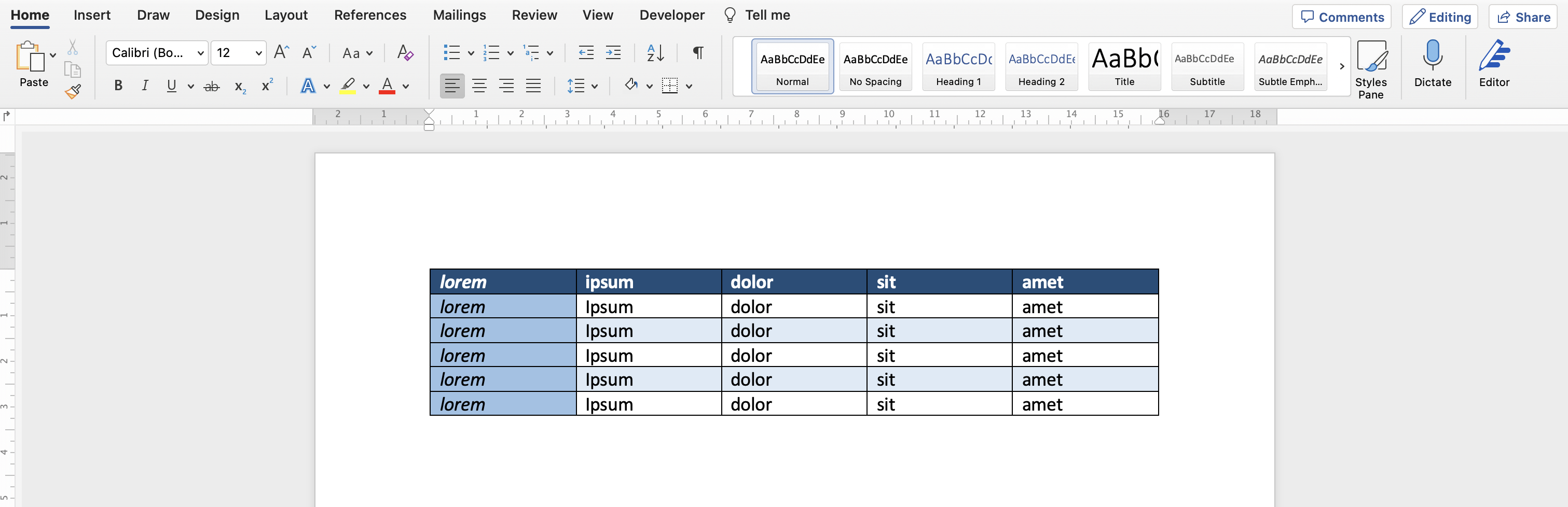Click the Share button
The image size is (1568, 507).
click(1523, 17)
